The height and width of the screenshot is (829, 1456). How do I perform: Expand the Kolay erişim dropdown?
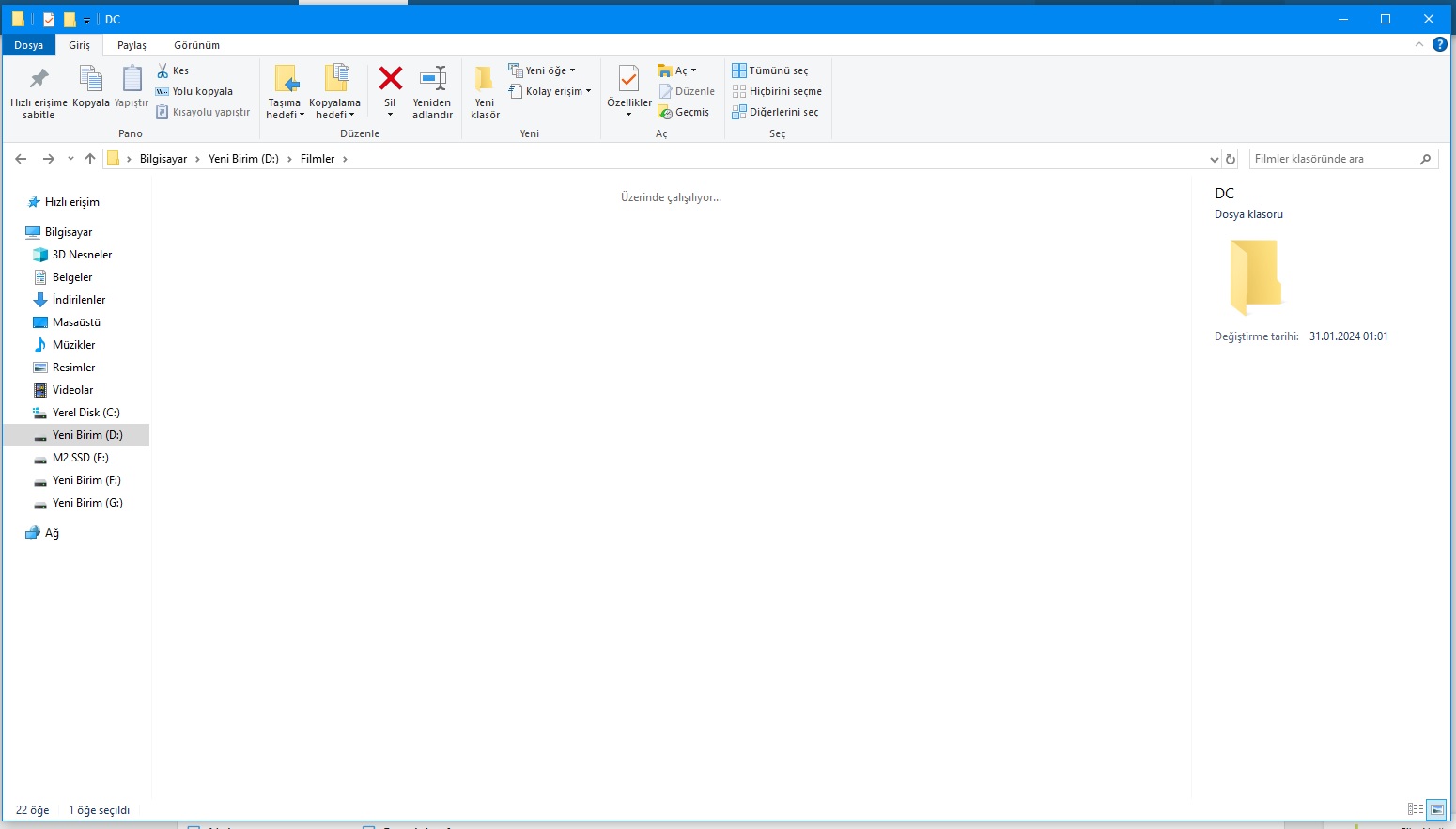(550, 91)
